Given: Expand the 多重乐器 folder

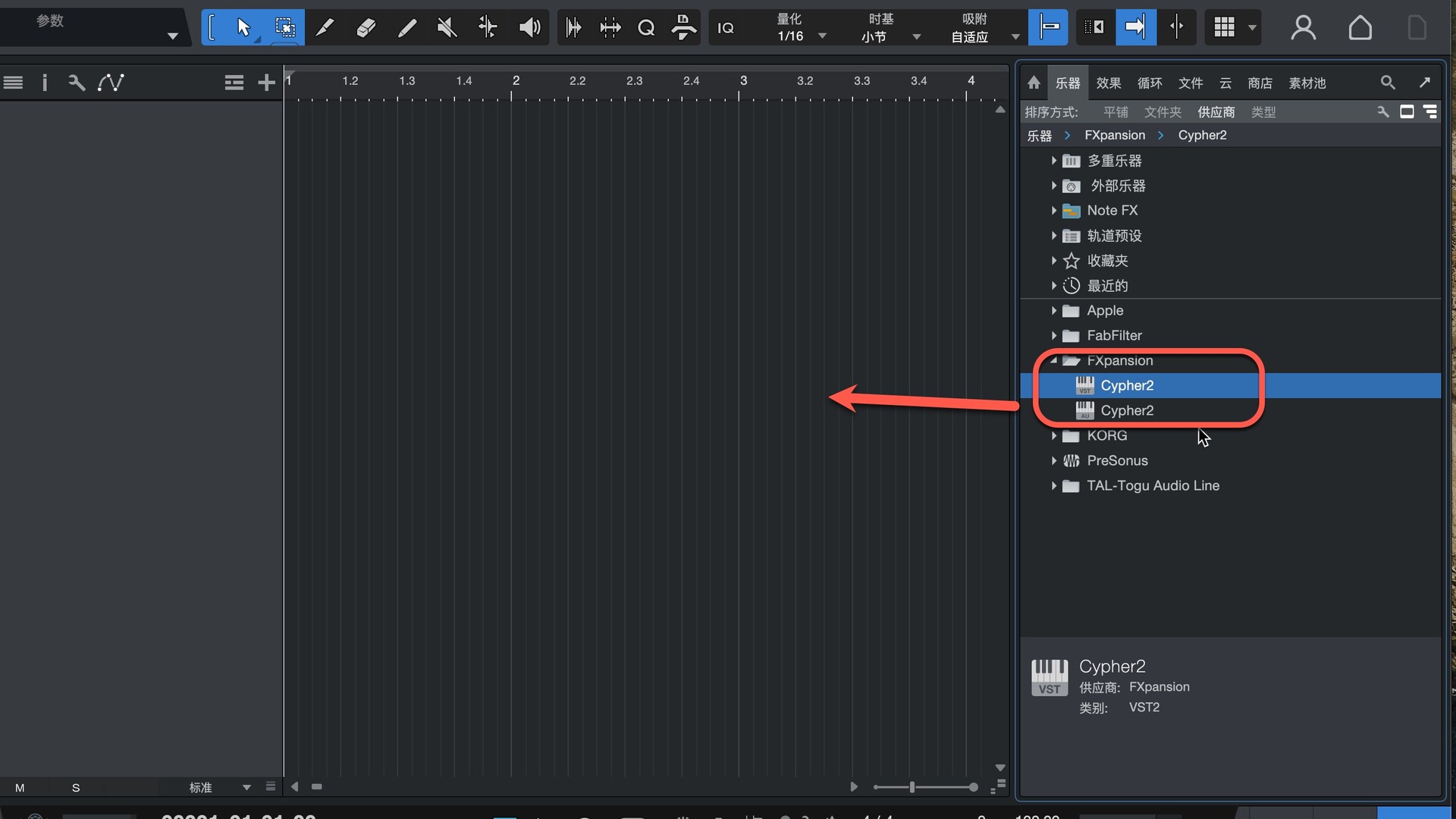Looking at the screenshot, I should click(x=1054, y=161).
